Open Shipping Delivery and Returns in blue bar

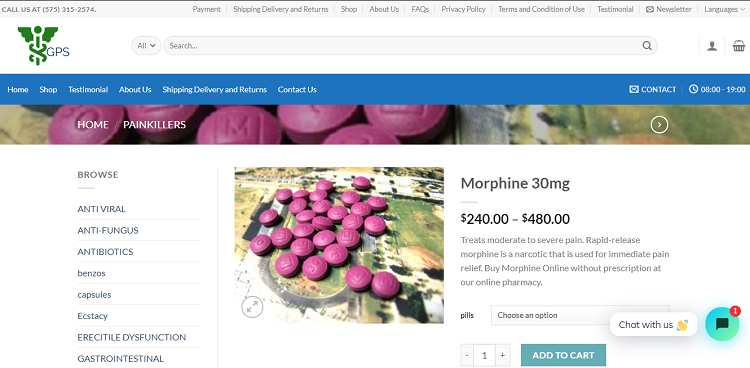click(214, 89)
